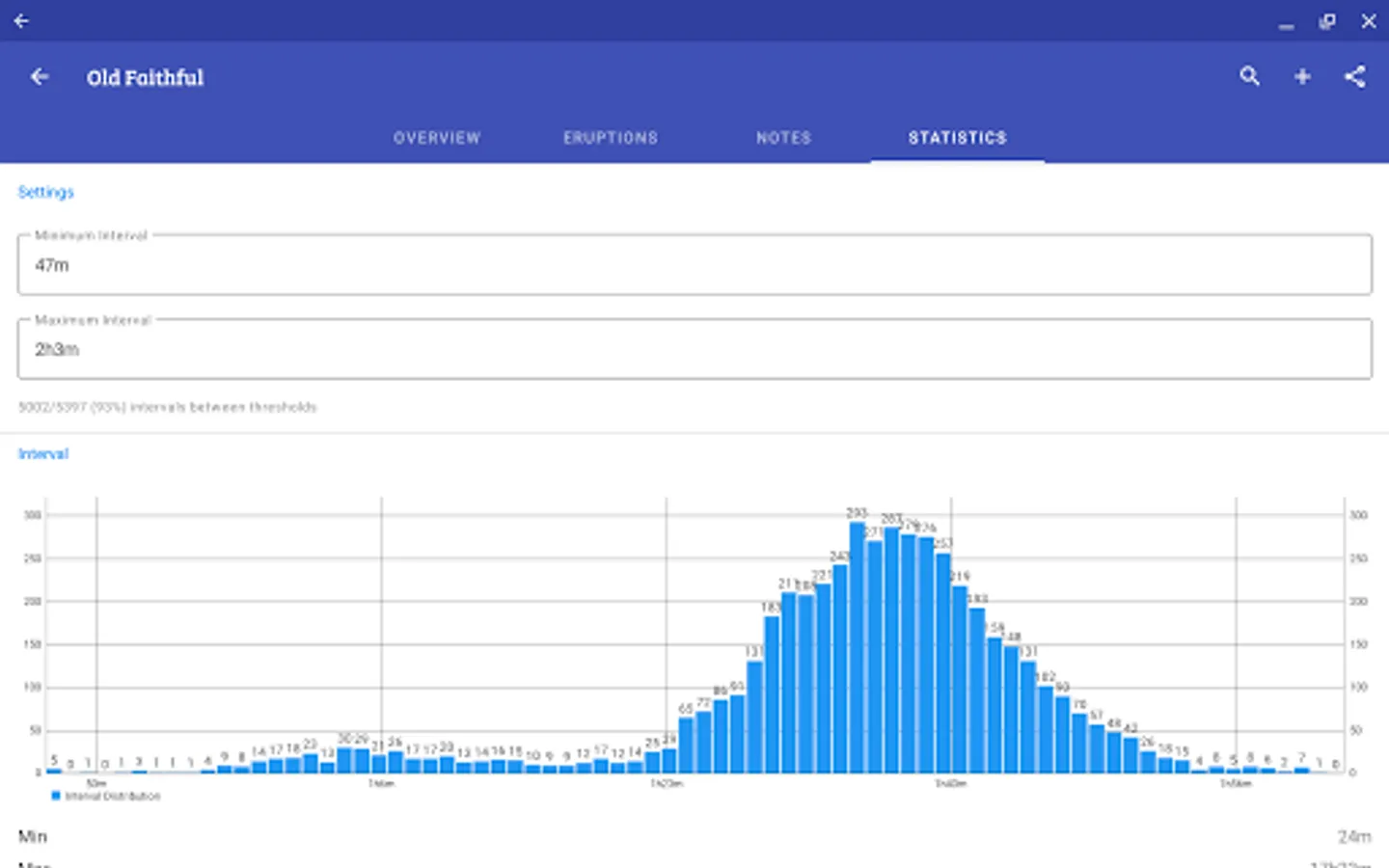Open search in the app toolbar
This screenshot has width=1389, height=868.
(1249, 76)
